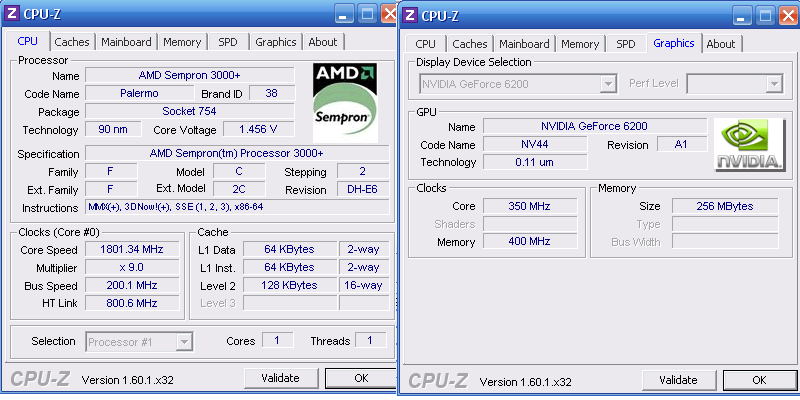
Task: Click the GPU Memory clock 400 MHz
Action: [530, 241]
